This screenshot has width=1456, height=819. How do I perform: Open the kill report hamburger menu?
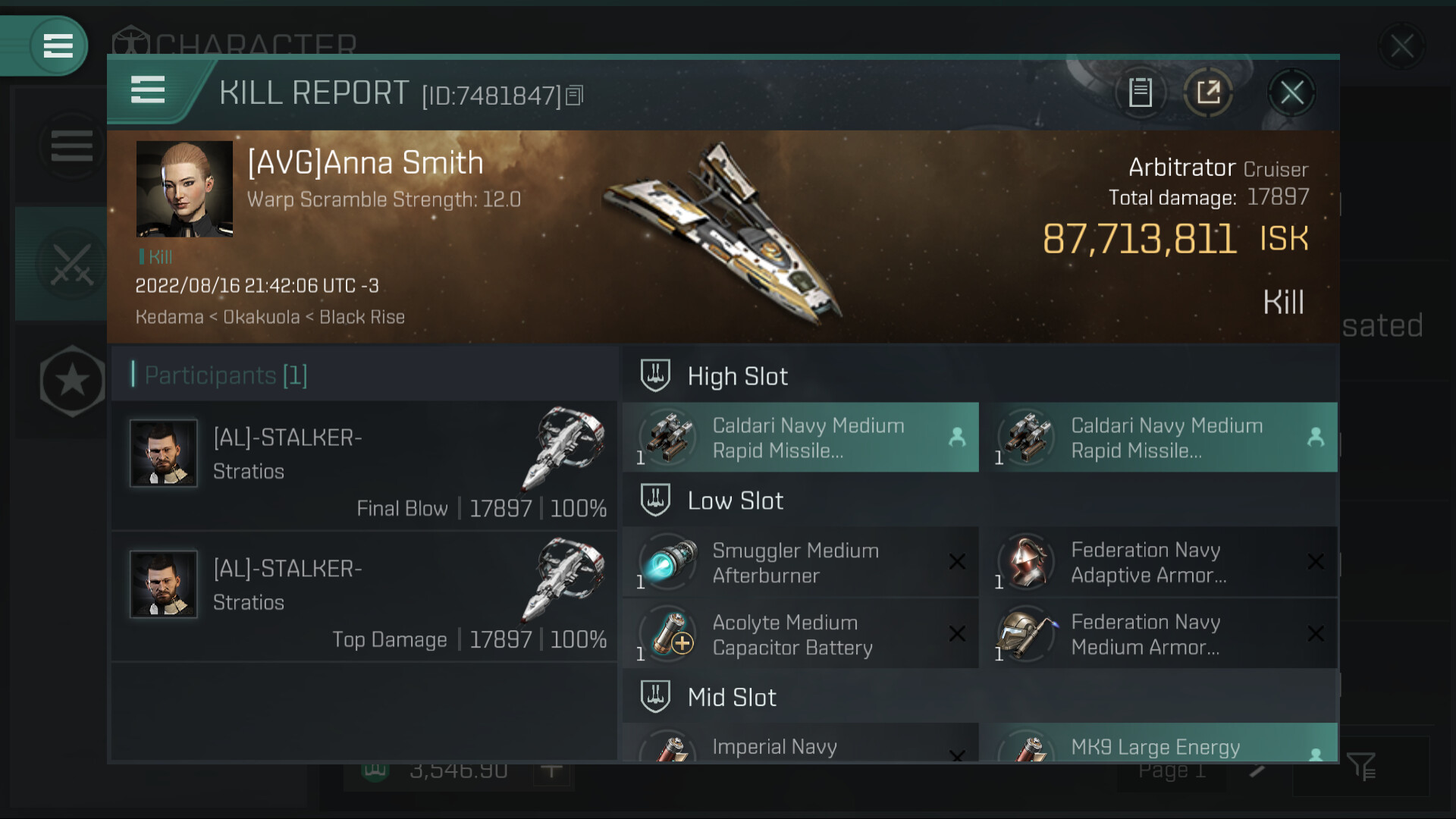[148, 90]
